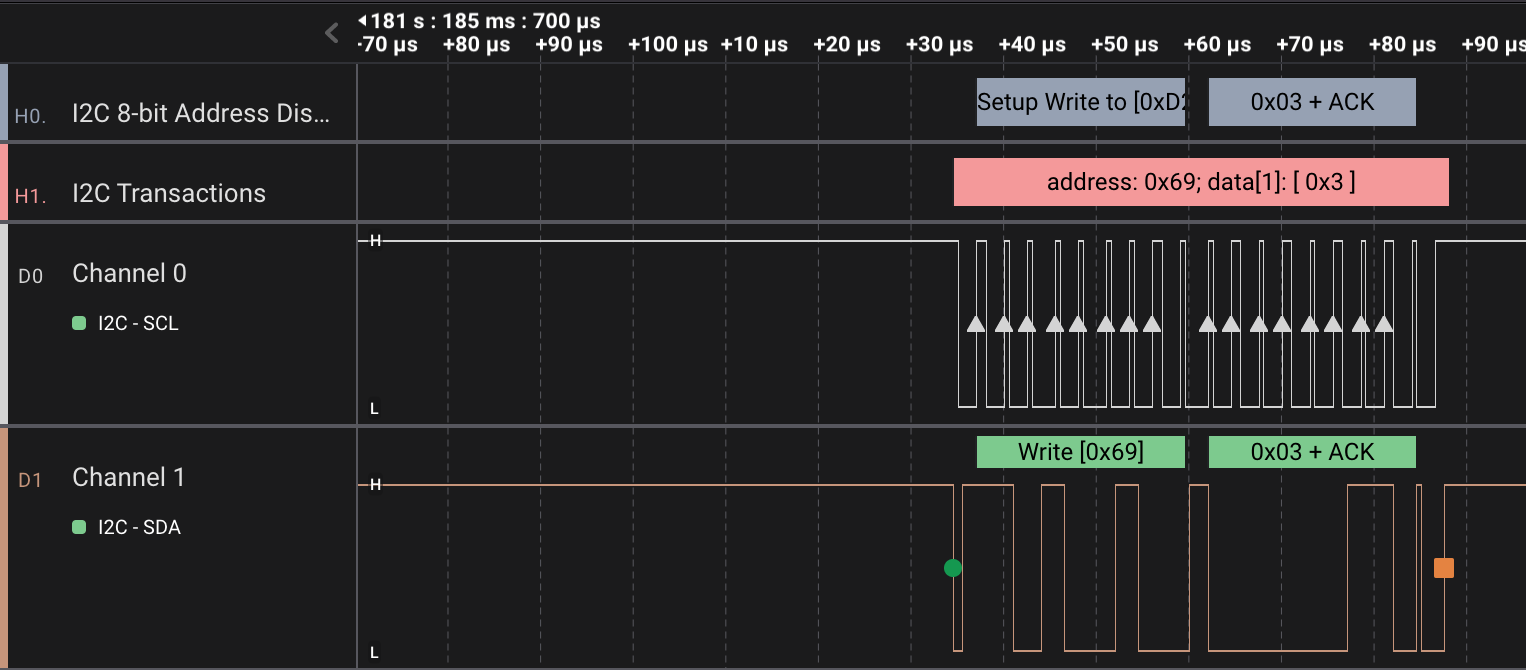Collapse the side panel with the left chevron
This screenshot has height=670, width=1526.
(331, 32)
